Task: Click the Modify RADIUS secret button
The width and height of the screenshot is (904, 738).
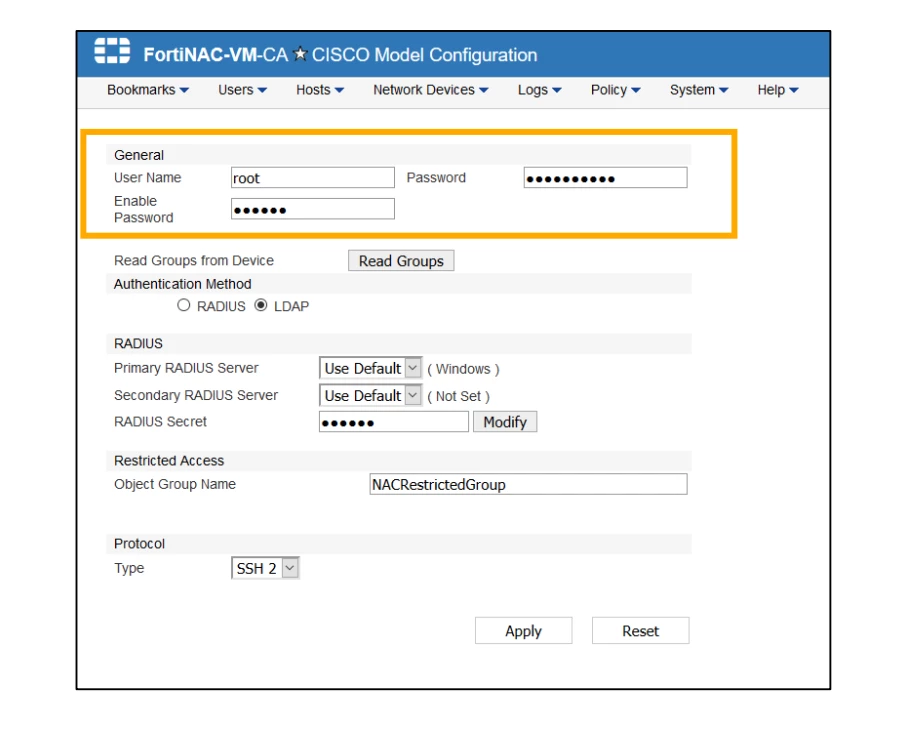Action: pyautogui.click(x=505, y=421)
